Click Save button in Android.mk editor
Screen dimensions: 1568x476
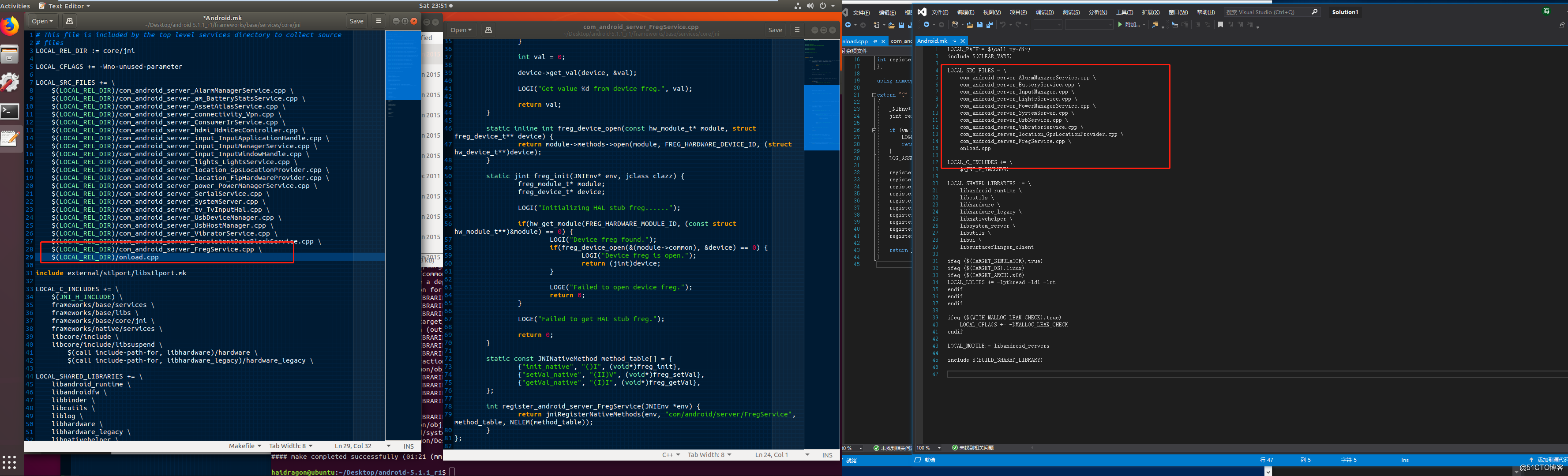click(356, 21)
